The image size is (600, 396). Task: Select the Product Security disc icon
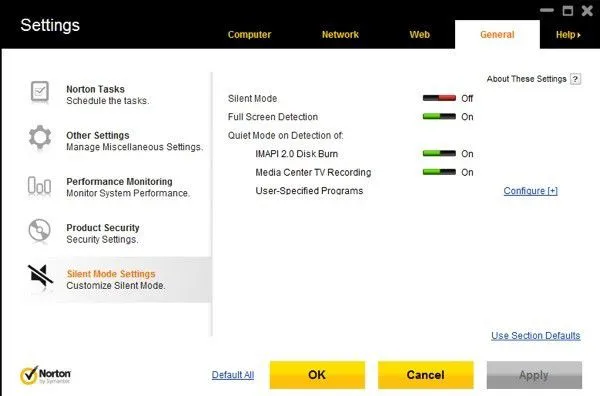(39, 230)
